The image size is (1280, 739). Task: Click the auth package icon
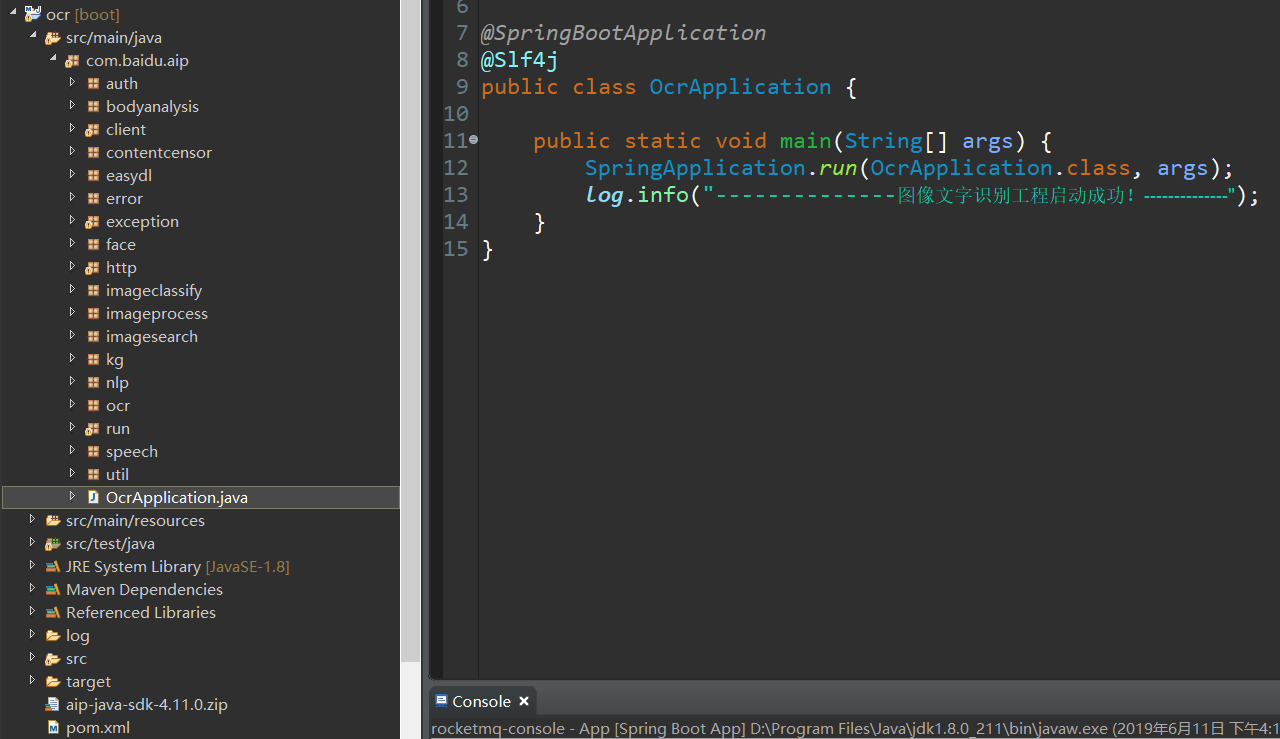(93, 84)
